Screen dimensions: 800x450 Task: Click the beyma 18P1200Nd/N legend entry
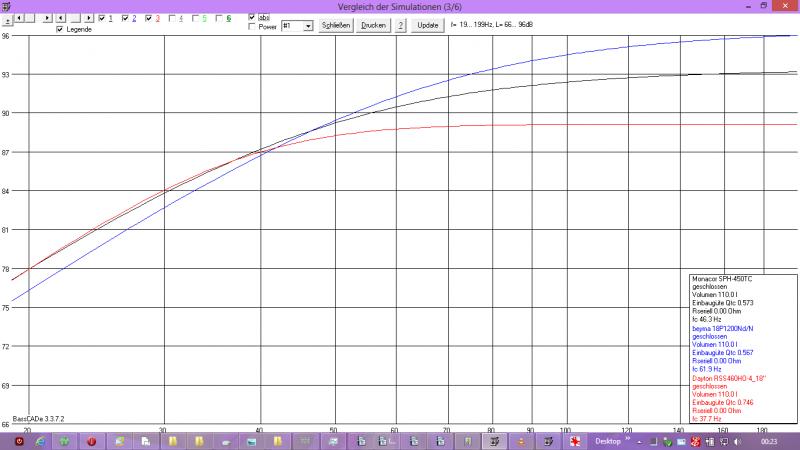pos(722,329)
